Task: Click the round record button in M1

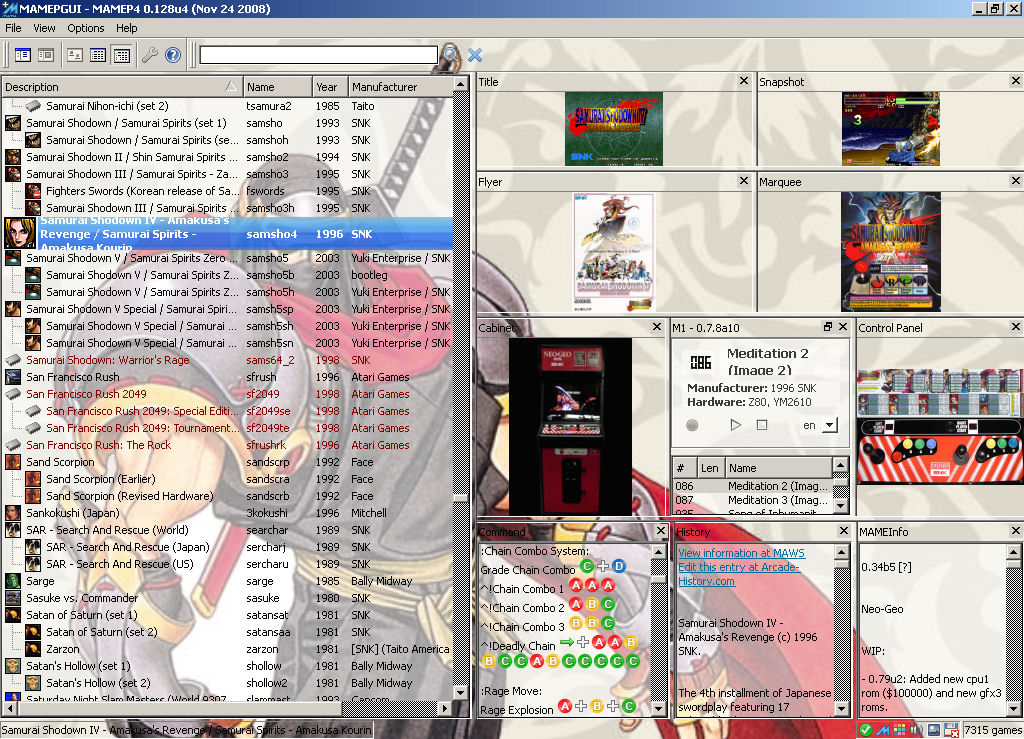Action: point(692,425)
